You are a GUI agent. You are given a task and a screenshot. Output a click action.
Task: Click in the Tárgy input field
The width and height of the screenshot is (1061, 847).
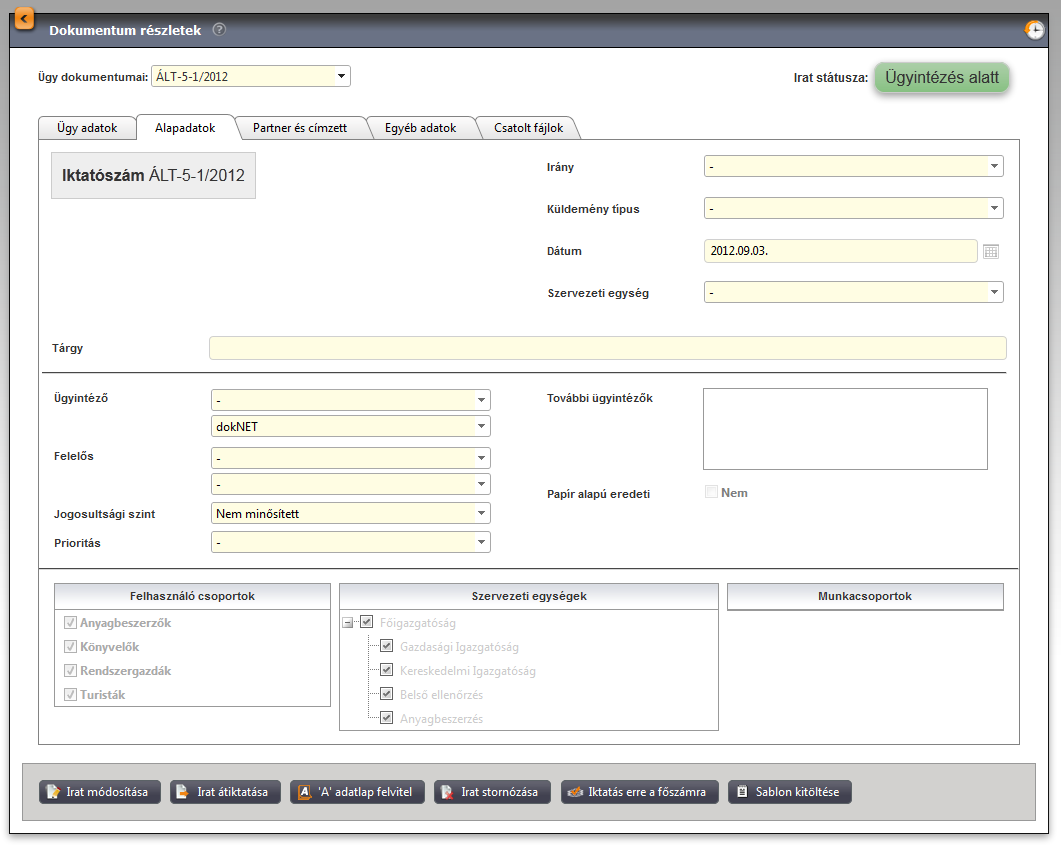pos(608,348)
